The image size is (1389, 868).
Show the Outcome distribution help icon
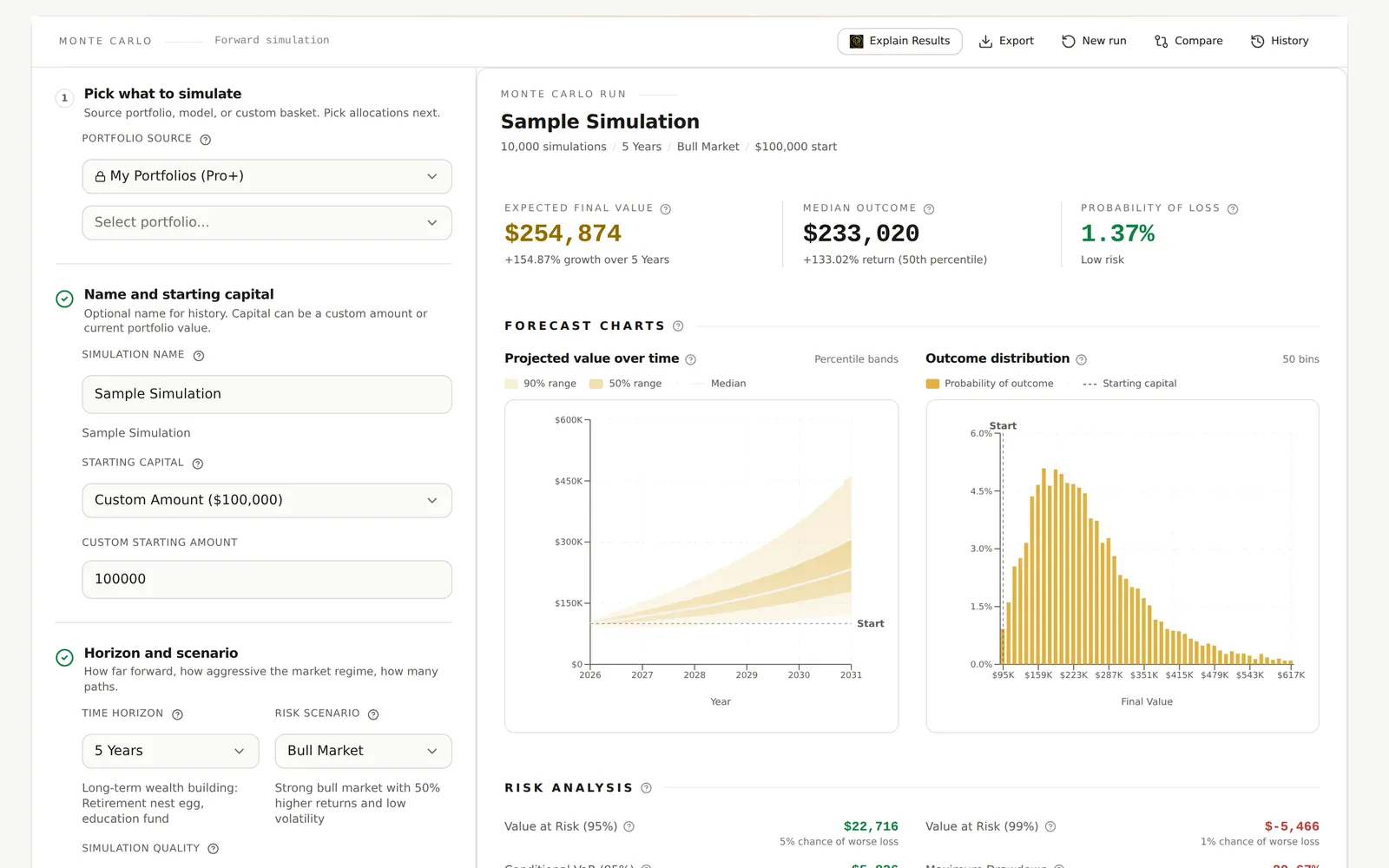[x=1082, y=359]
